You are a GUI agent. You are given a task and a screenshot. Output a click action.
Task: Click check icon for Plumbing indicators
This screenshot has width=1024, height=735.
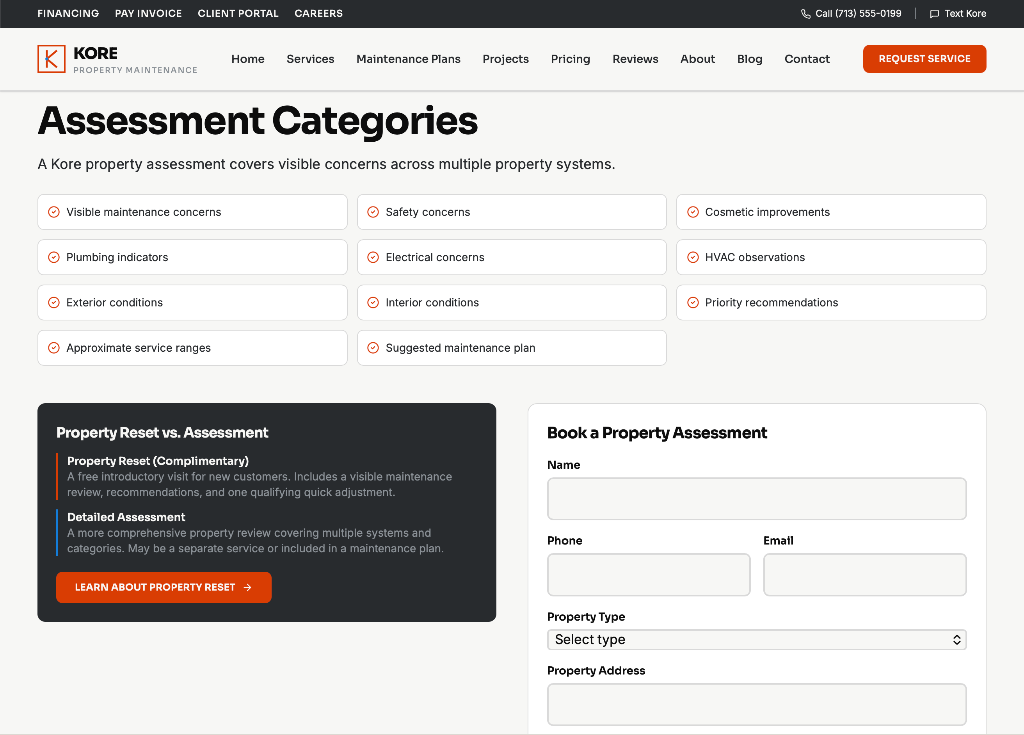point(54,257)
